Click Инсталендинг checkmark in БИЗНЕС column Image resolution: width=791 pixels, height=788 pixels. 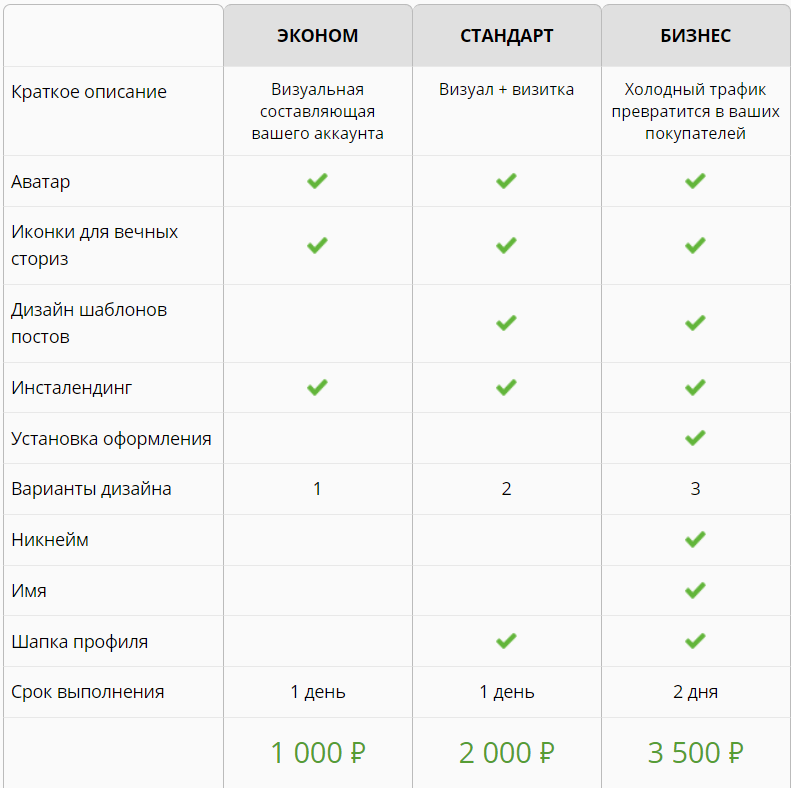point(695,387)
